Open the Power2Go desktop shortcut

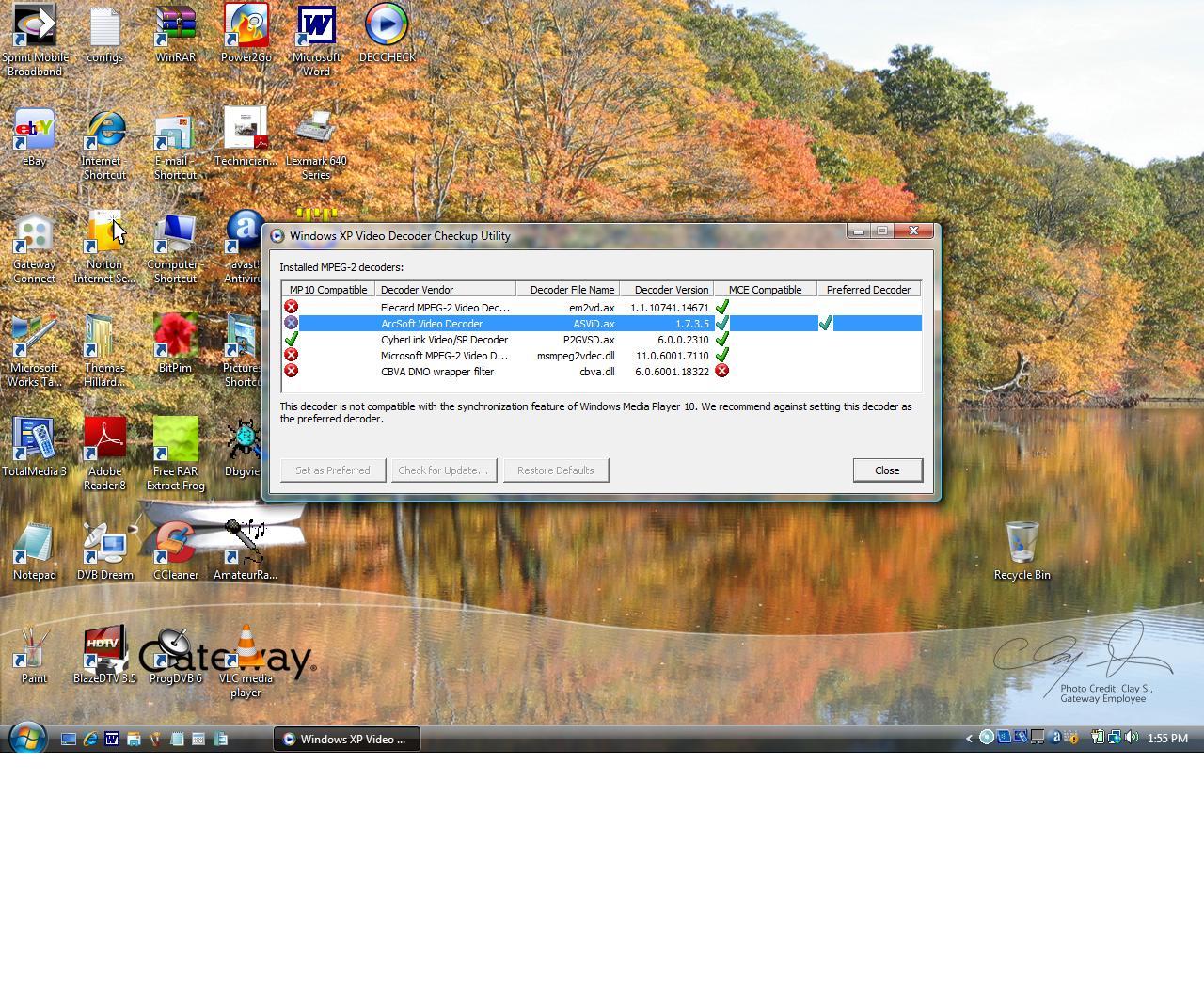(x=246, y=28)
